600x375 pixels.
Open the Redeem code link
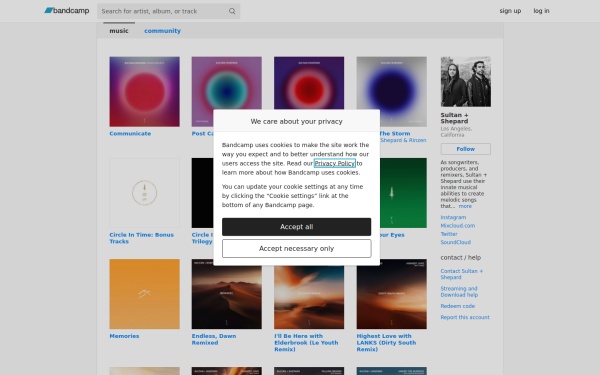point(458,306)
